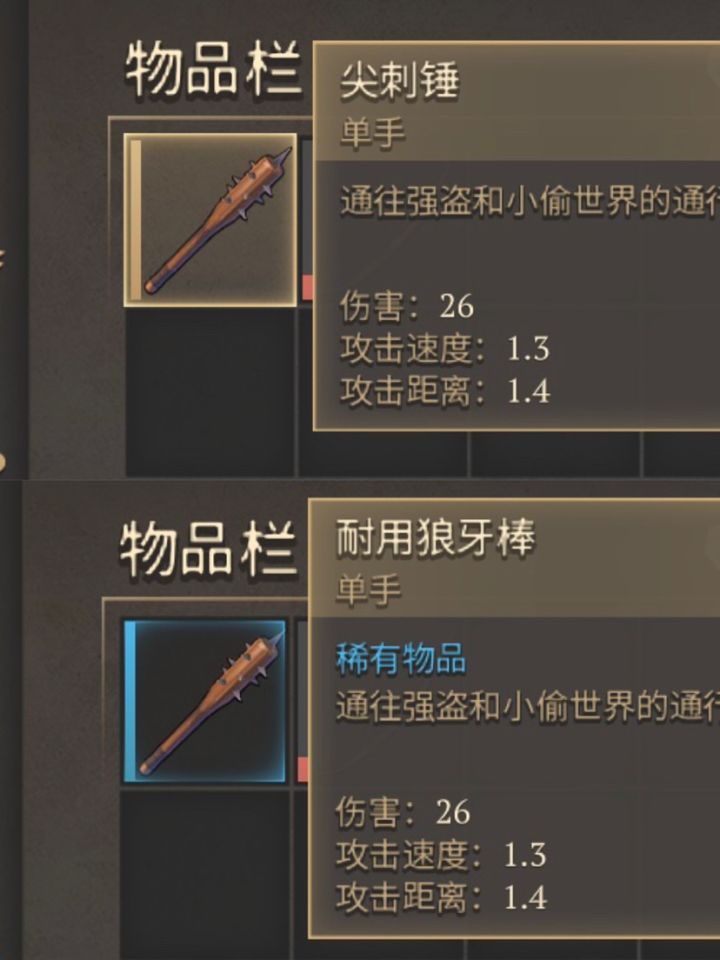720x960 pixels.
Task: Click the 单手 label under 尖刺锤
Action: click(372, 132)
